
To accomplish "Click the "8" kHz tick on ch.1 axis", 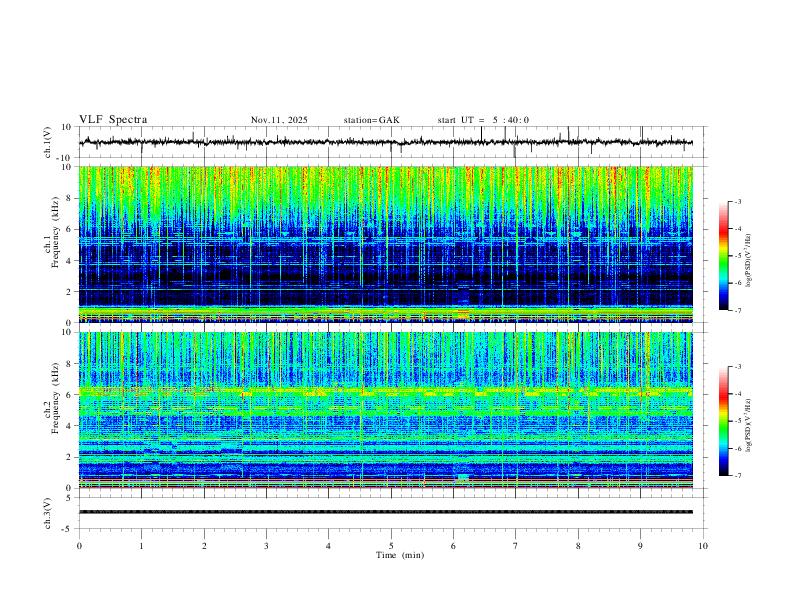I will click(69, 198).
